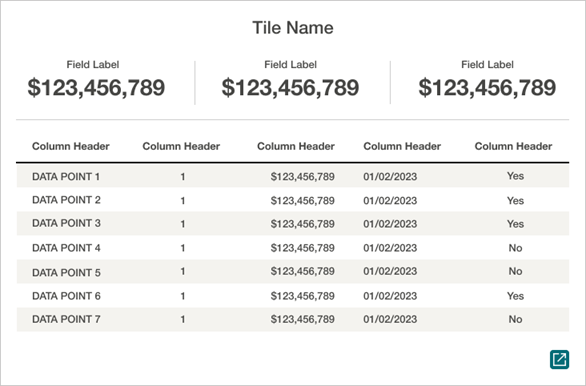586x386 pixels.
Task: Click the Yes value in DATA POINT 6 row
Action: 515,296
